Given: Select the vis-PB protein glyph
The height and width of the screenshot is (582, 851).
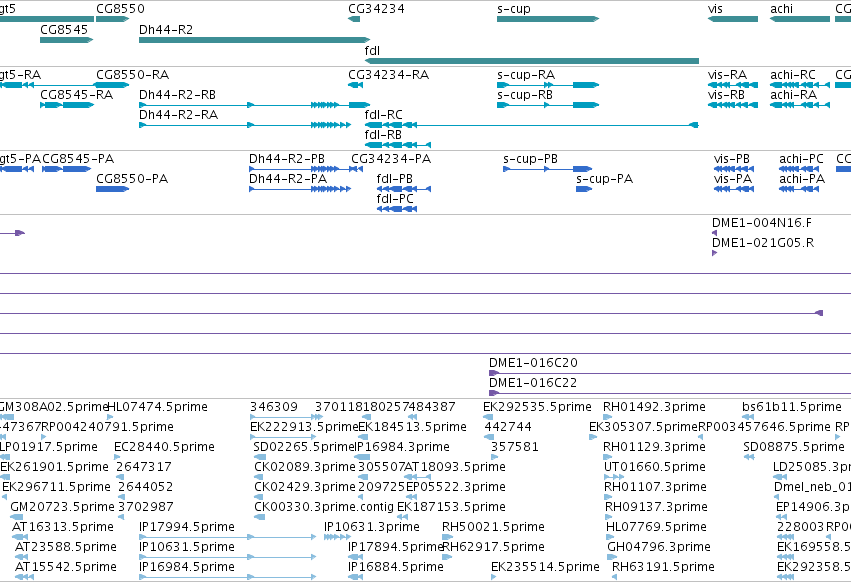Looking at the screenshot, I should 734,169.
